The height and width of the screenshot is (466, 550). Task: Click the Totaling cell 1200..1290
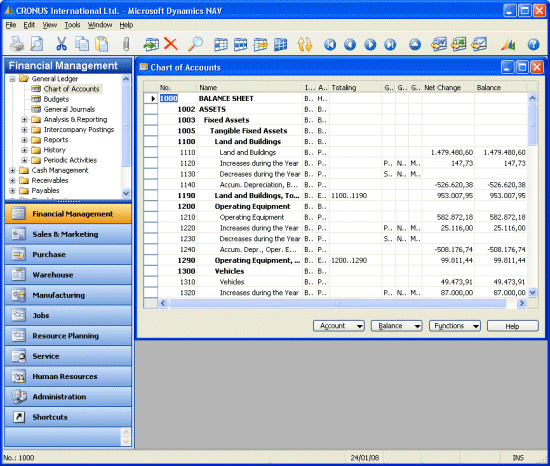click(355, 261)
